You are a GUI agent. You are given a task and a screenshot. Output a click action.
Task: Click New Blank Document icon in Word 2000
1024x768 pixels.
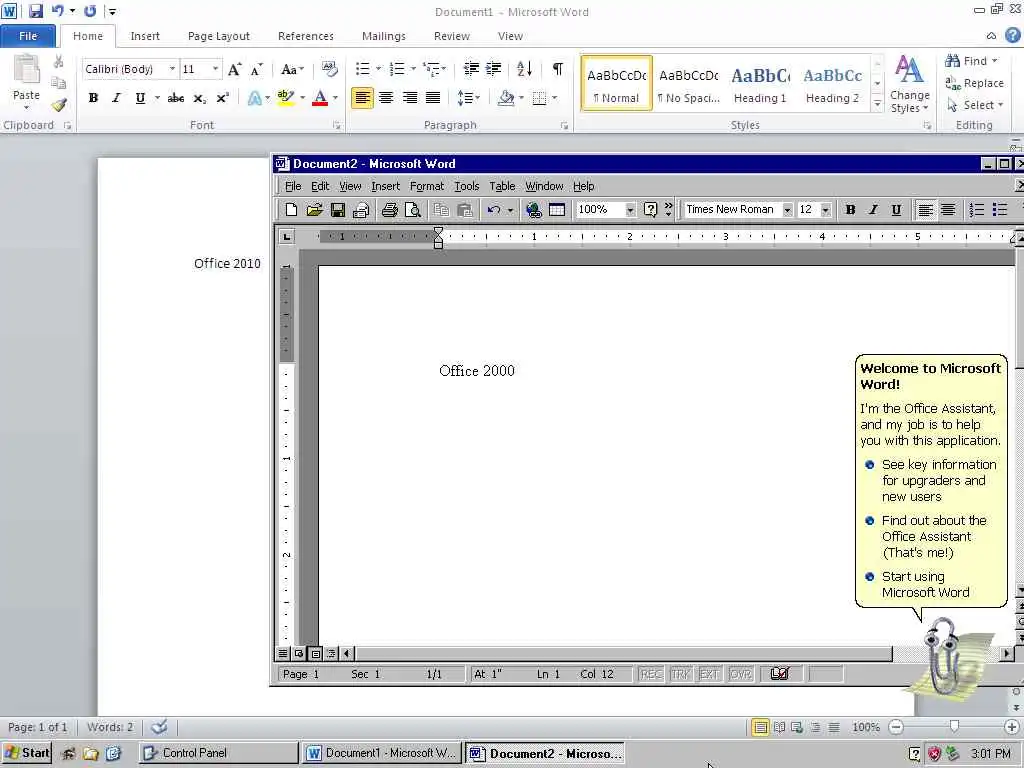(291, 210)
